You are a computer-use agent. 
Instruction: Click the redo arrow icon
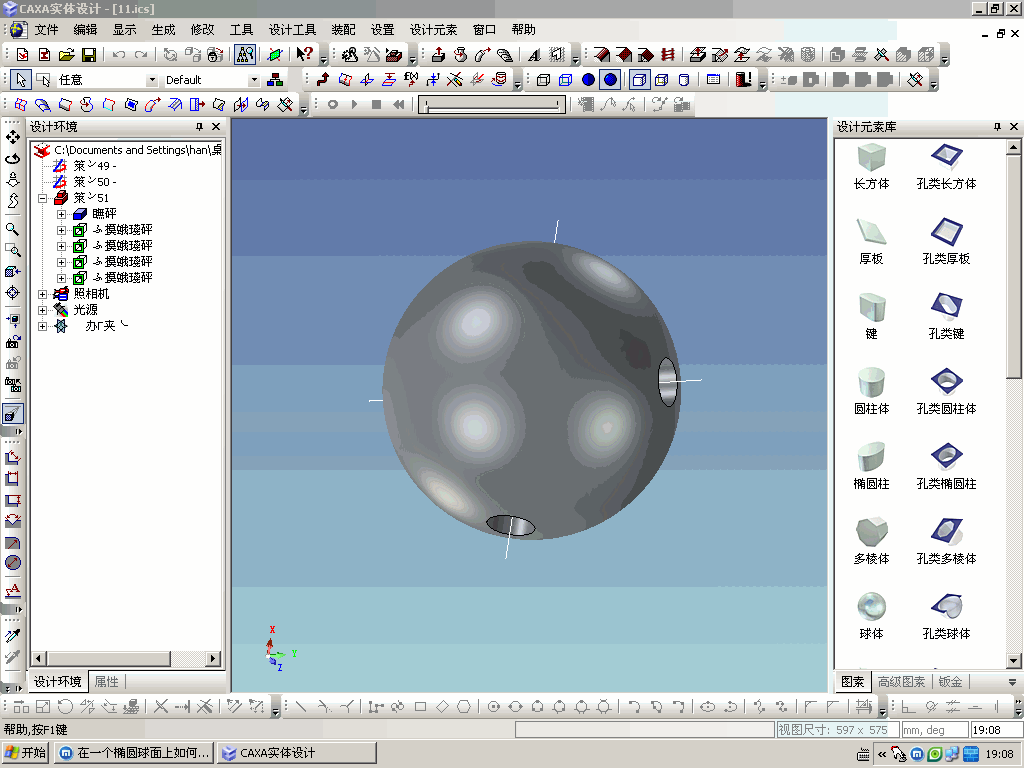(x=140, y=55)
